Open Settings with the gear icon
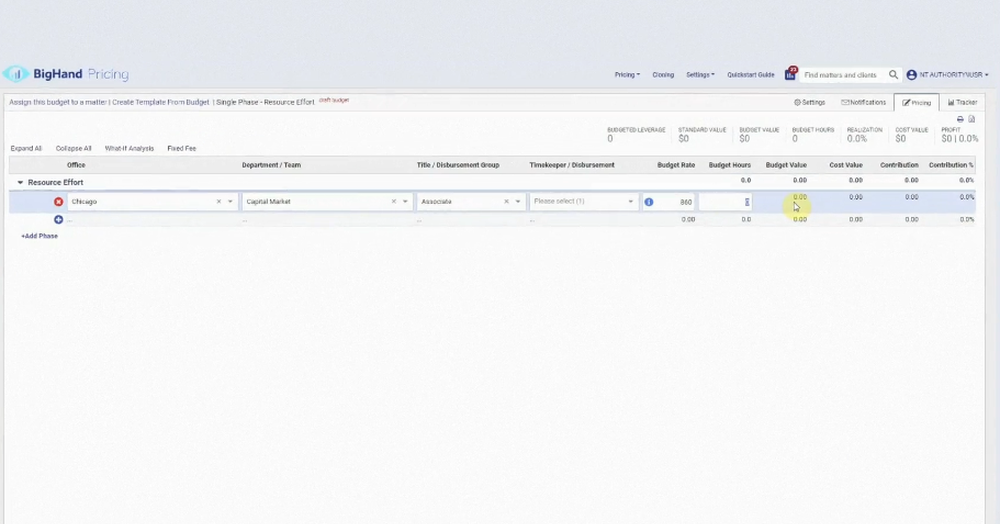The width and height of the screenshot is (1000, 524). (x=809, y=102)
